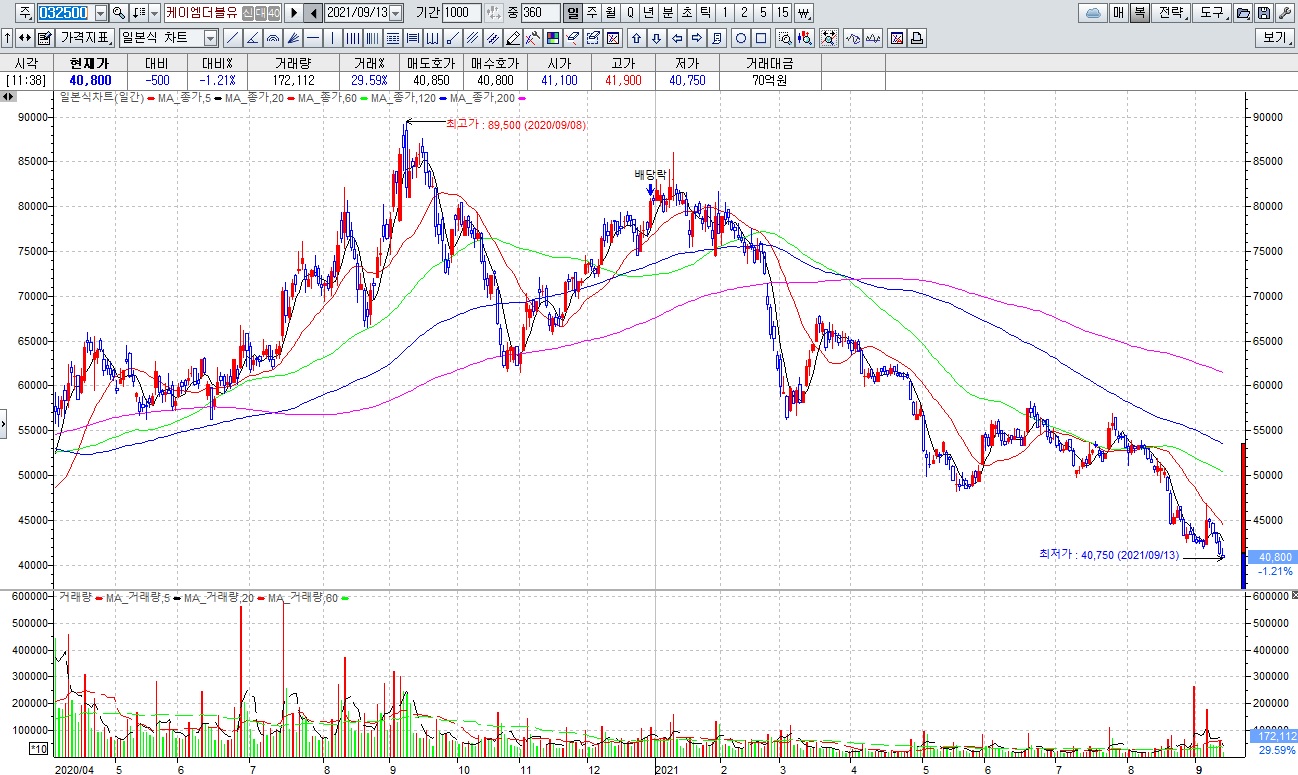This screenshot has width=1298, height=775.
Task: Toggle the minute 분 period button
Action: (x=667, y=13)
